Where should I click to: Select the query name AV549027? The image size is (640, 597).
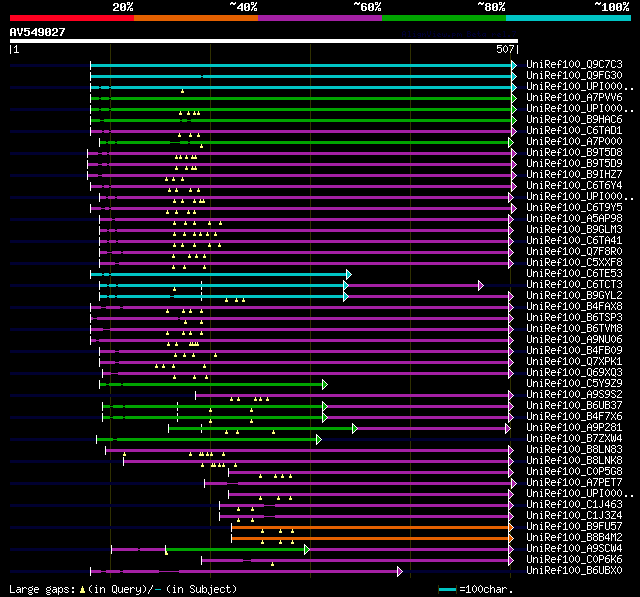tap(38, 32)
